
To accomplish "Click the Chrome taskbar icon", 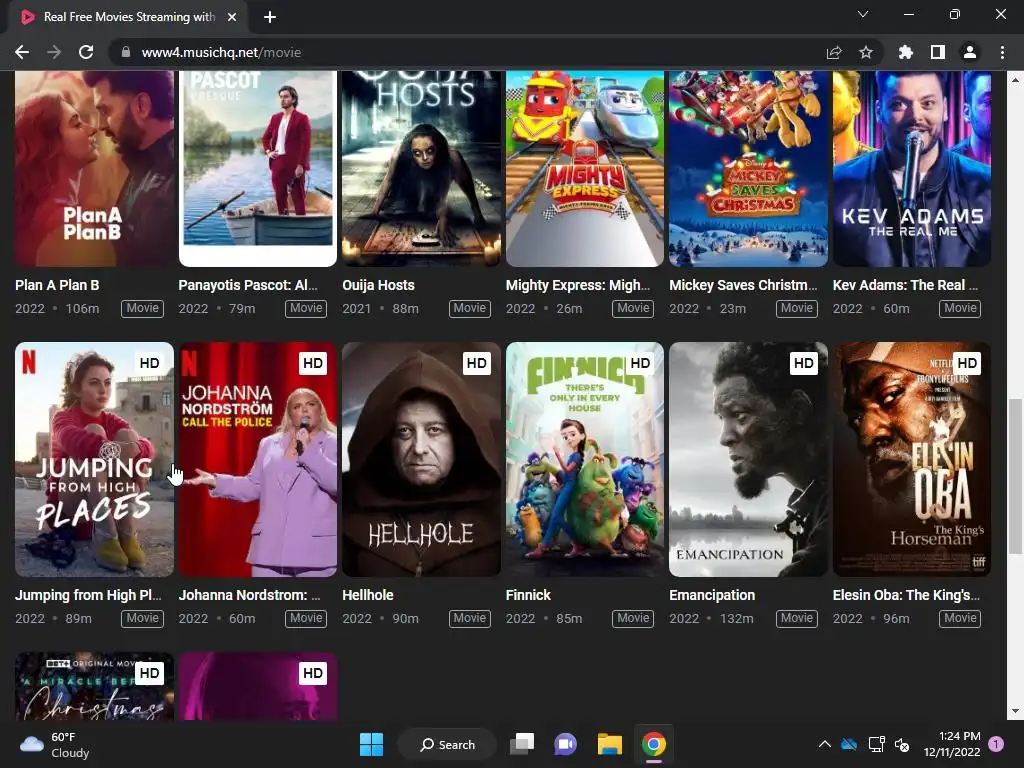I will coord(654,744).
